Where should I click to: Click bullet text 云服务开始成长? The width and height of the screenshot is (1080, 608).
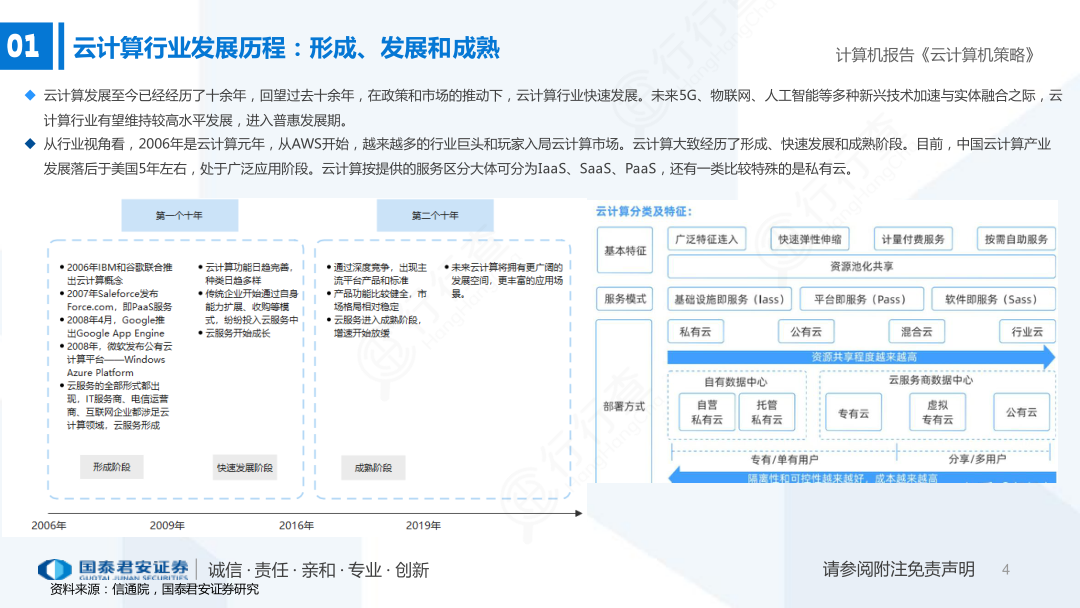coord(238,333)
